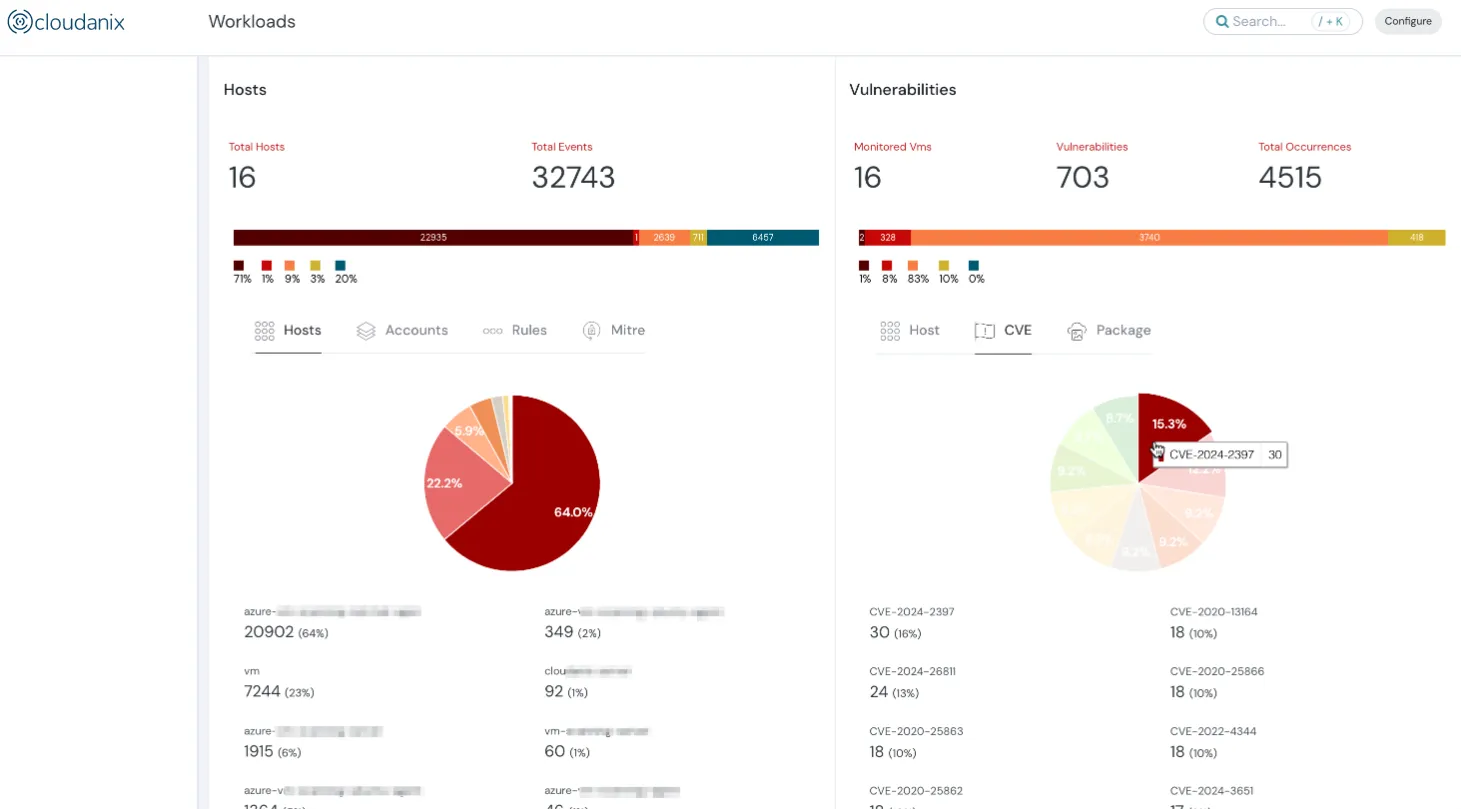Viewport: 1461px width, 809px height.
Task: Click inside the Search field
Action: coord(1275,21)
